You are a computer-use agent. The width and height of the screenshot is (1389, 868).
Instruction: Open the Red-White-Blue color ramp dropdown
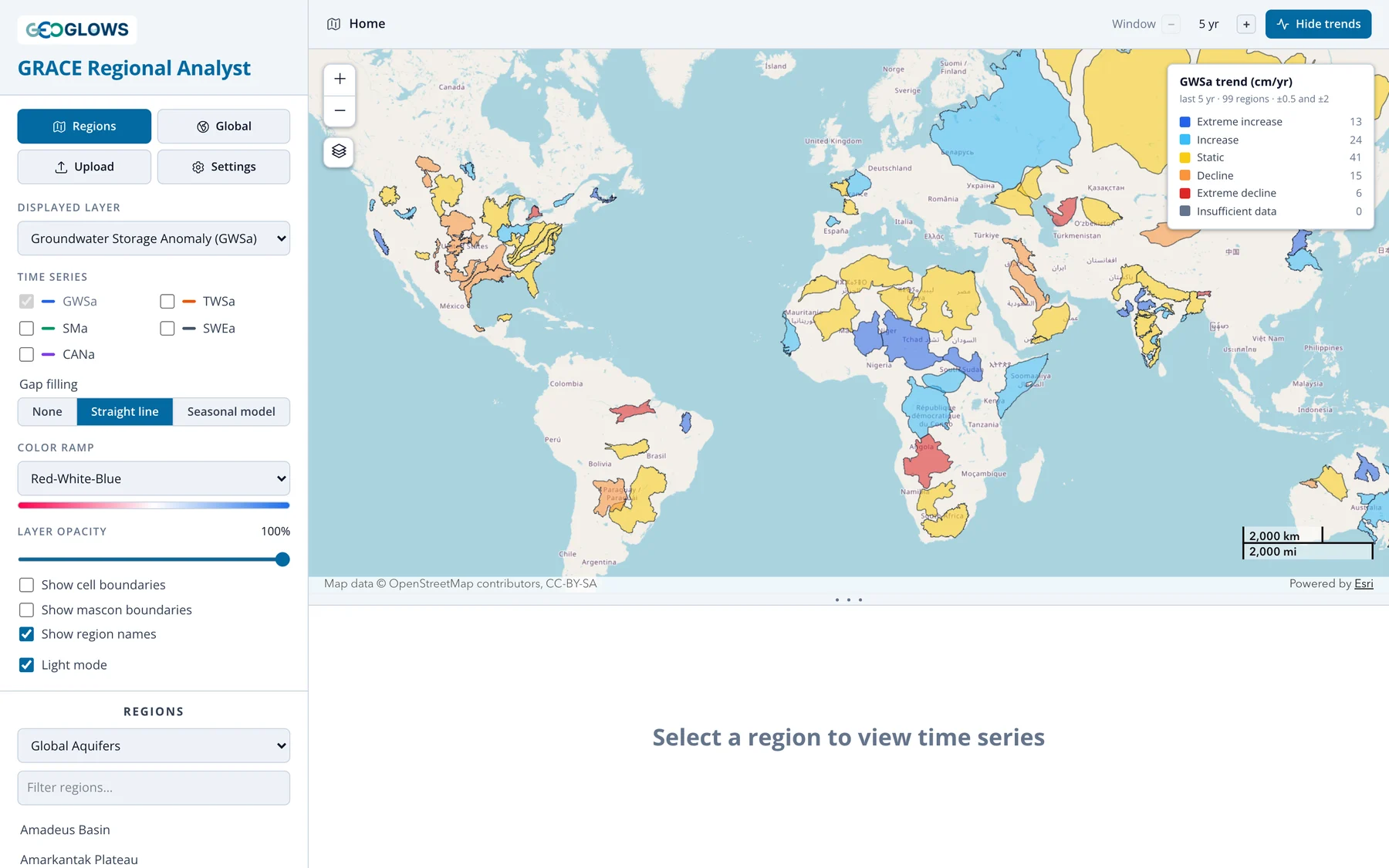[154, 478]
